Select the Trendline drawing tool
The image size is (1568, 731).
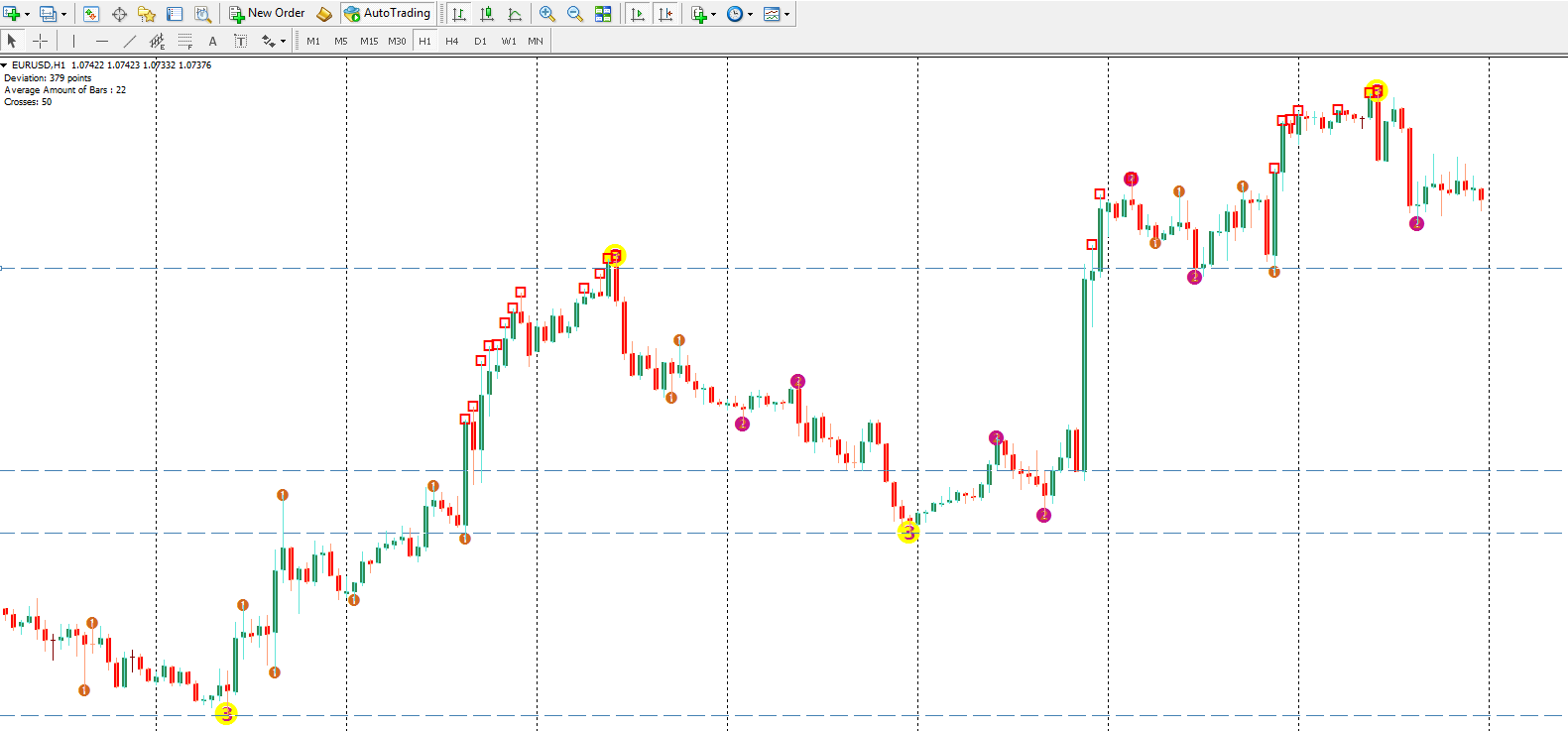coord(129,41)
